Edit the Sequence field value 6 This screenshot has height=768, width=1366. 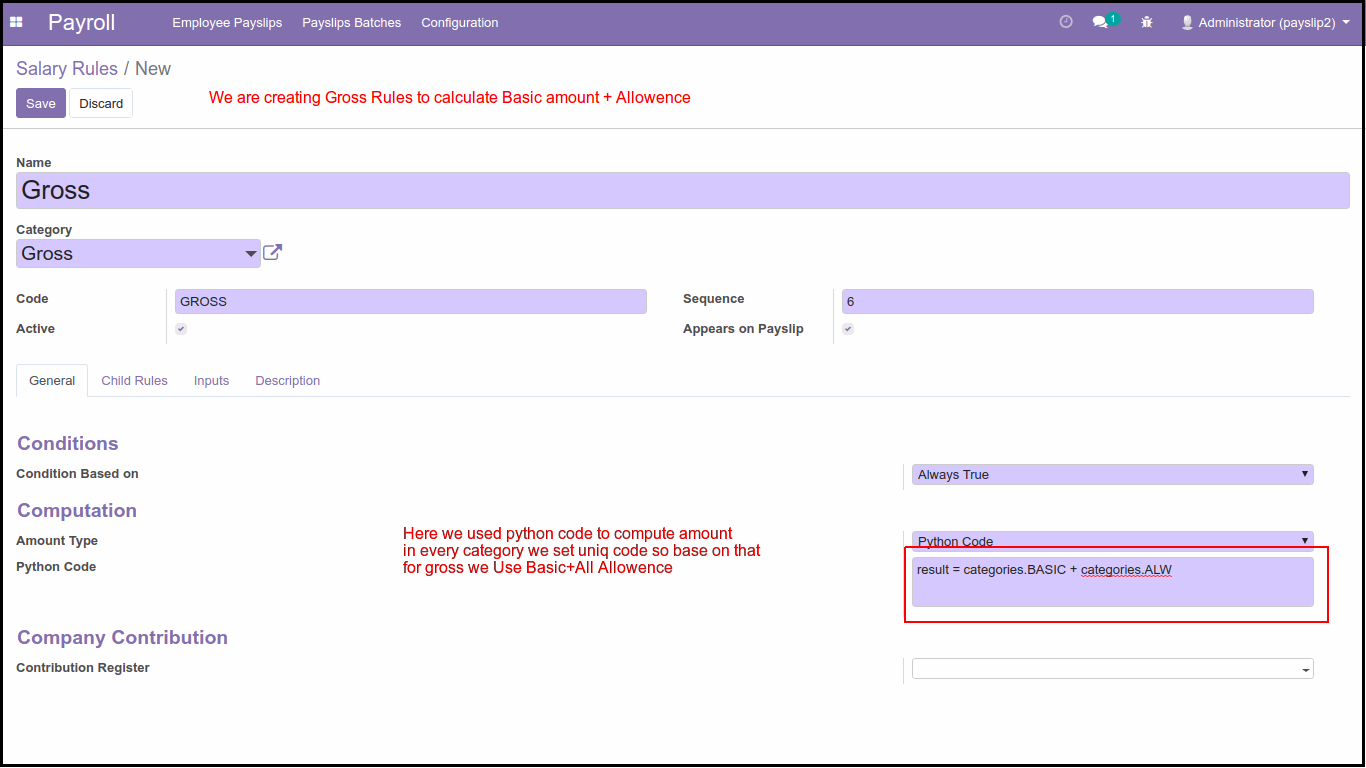1077,301
